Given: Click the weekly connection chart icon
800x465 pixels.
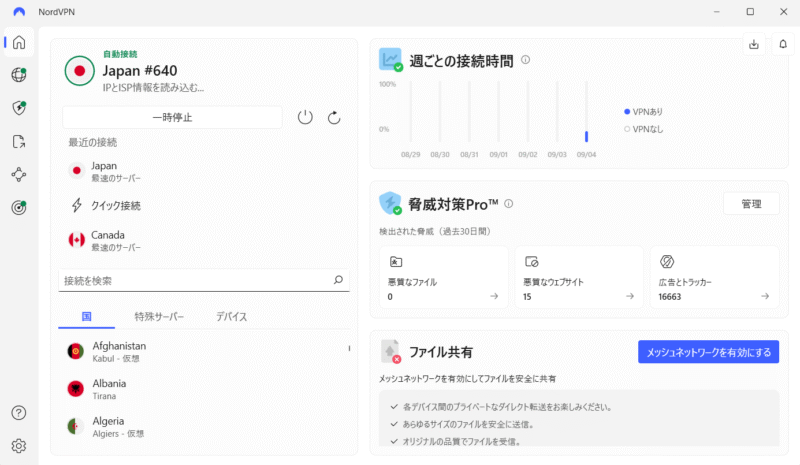Looking at the screenshot, I should 391,60.
